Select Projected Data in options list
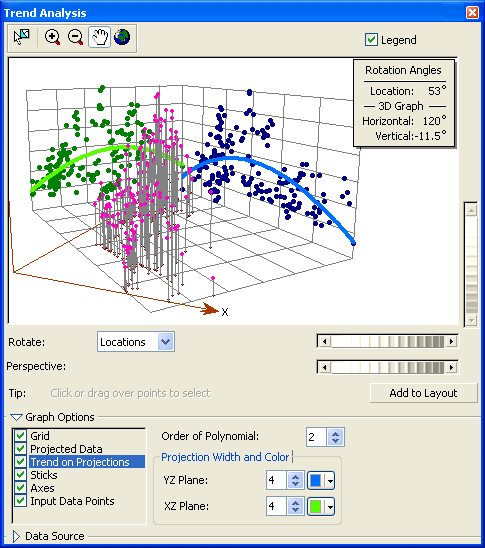485x548 pixels. (66, 449)
